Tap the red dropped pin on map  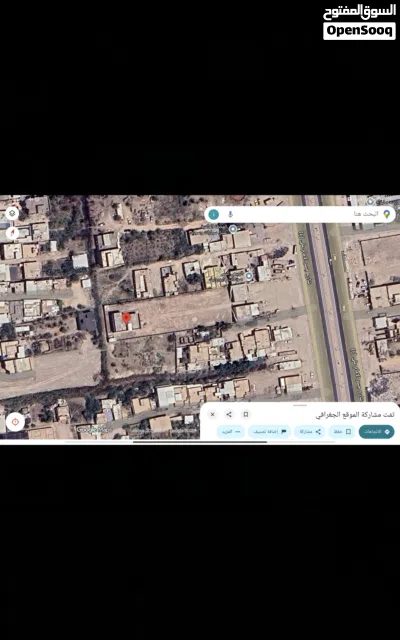pos(126,319)
